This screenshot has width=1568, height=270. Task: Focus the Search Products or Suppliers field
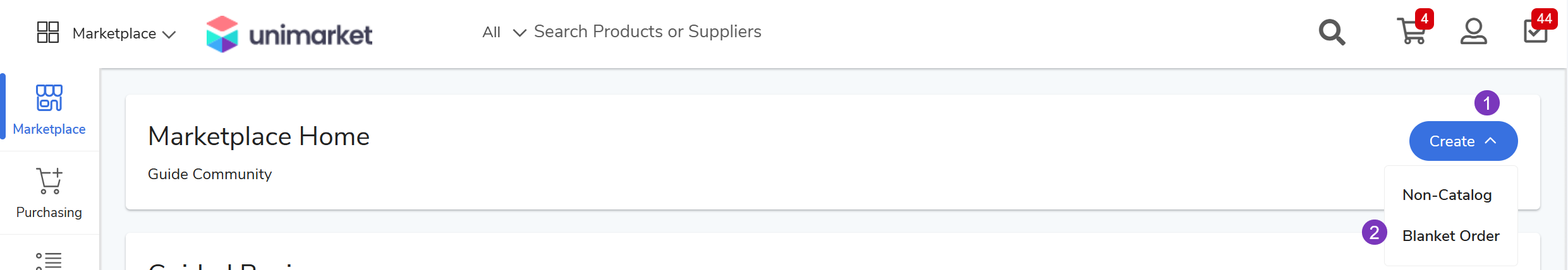(647, 32)
